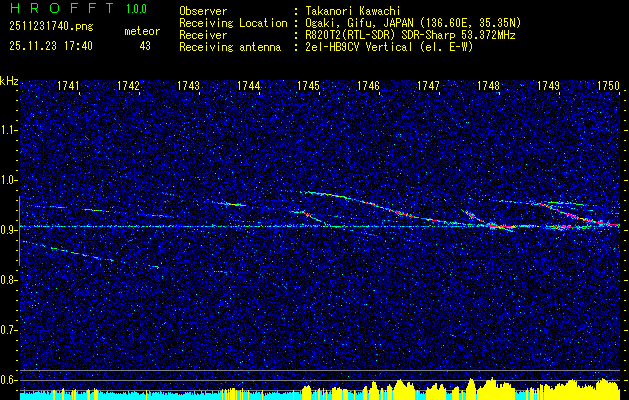629x400 pixels.
Task: Click the 0.6 kHz frequency label
Action: pyautogui.click(x=8, y=380)
